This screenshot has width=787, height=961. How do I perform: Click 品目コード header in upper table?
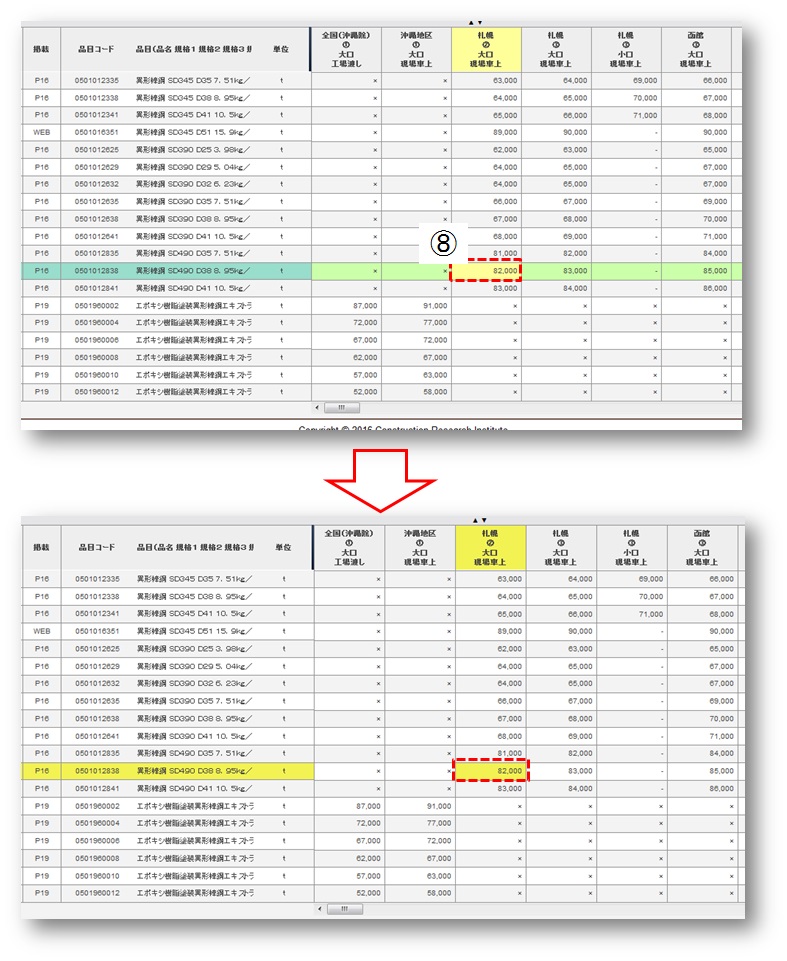pyautogui.click(x=96, y=49)
